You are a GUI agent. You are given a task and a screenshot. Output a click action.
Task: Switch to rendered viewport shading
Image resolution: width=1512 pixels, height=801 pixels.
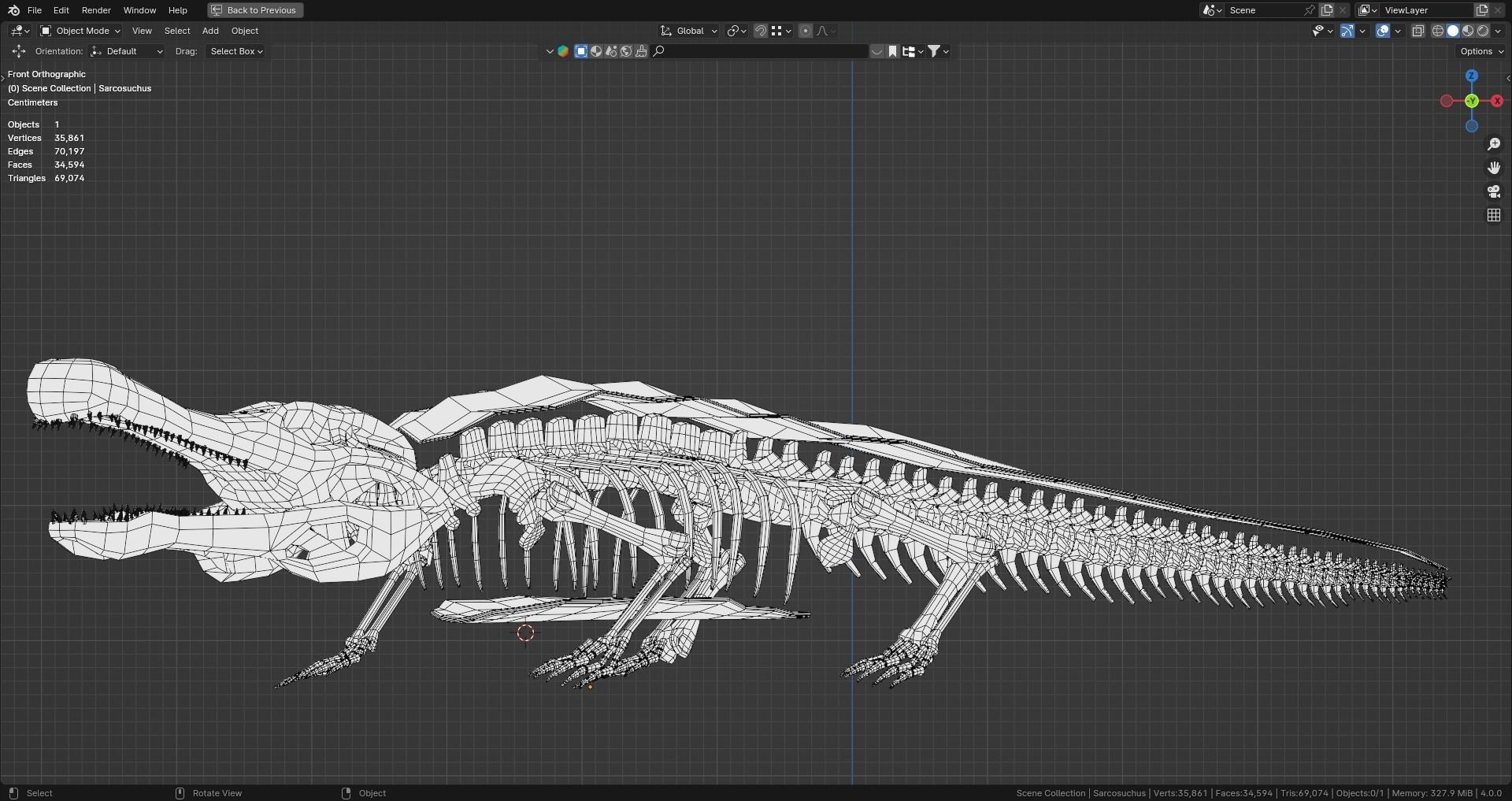(x=1483, y=31)
